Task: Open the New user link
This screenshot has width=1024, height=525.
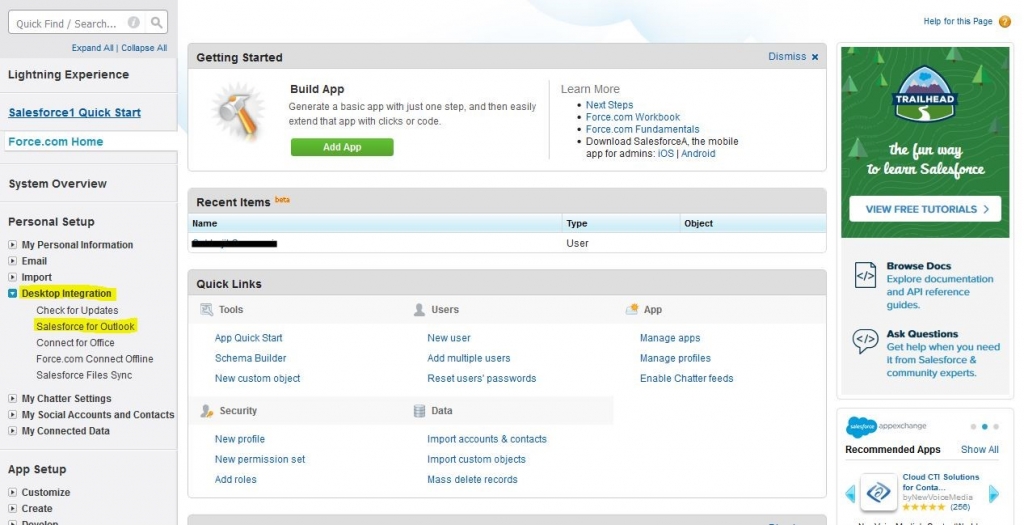Action: click(x=449, y=338)
